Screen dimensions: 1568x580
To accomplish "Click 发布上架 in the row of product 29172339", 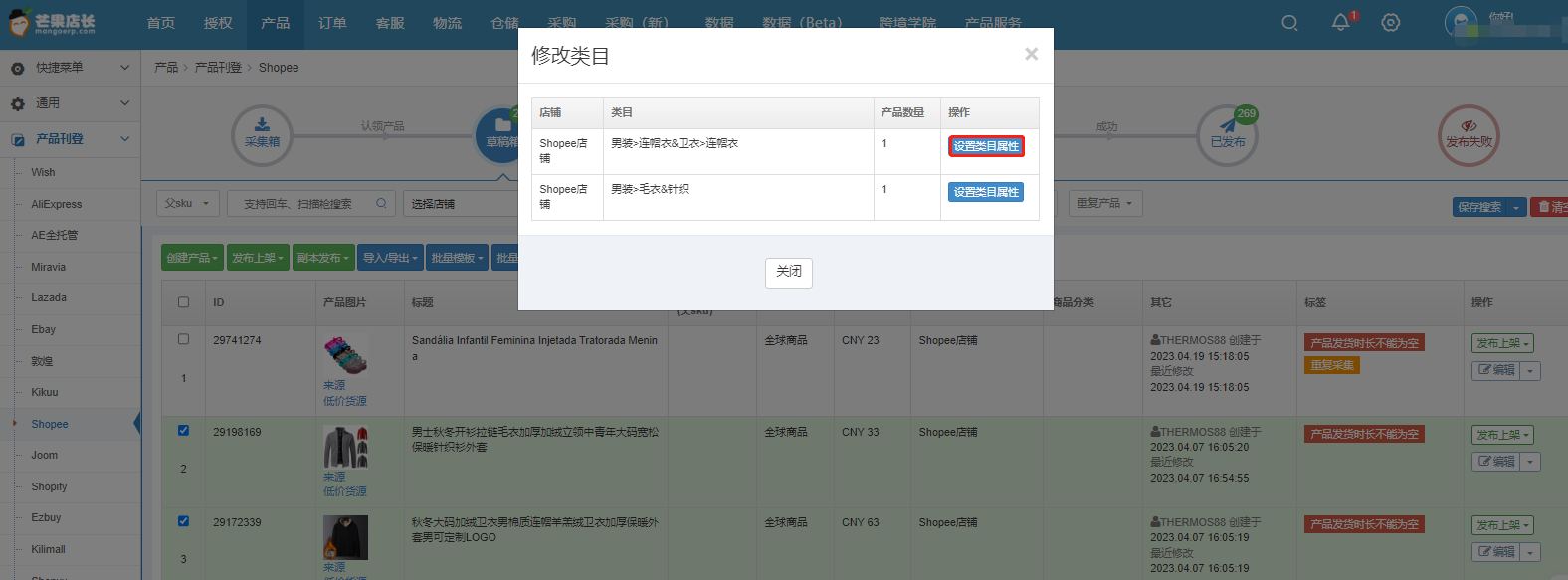I will click(x=1503, y=525).
